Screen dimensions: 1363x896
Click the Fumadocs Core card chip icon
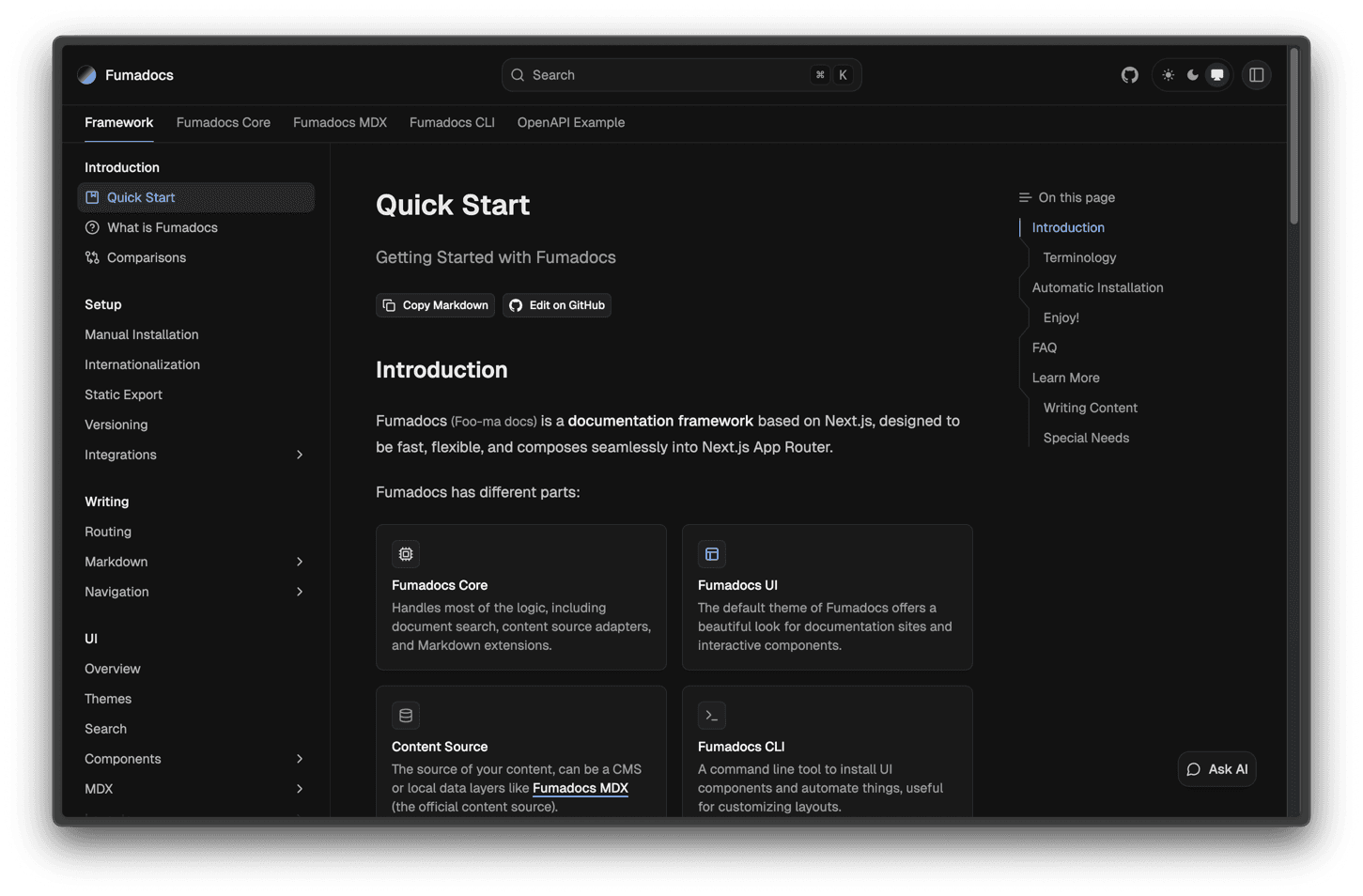pyautogui.click(x=406, y=554)
